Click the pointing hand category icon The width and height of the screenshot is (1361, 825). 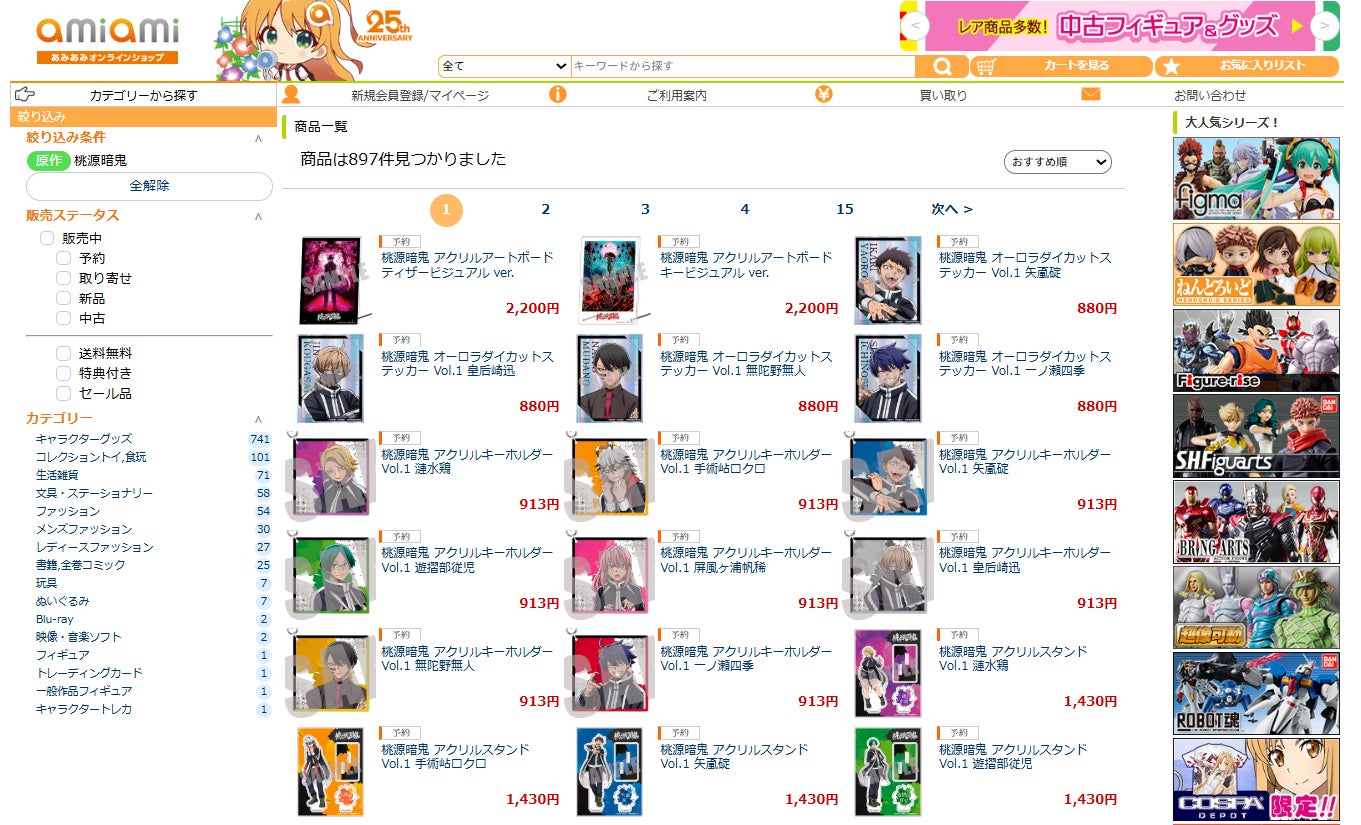point(25,95)
